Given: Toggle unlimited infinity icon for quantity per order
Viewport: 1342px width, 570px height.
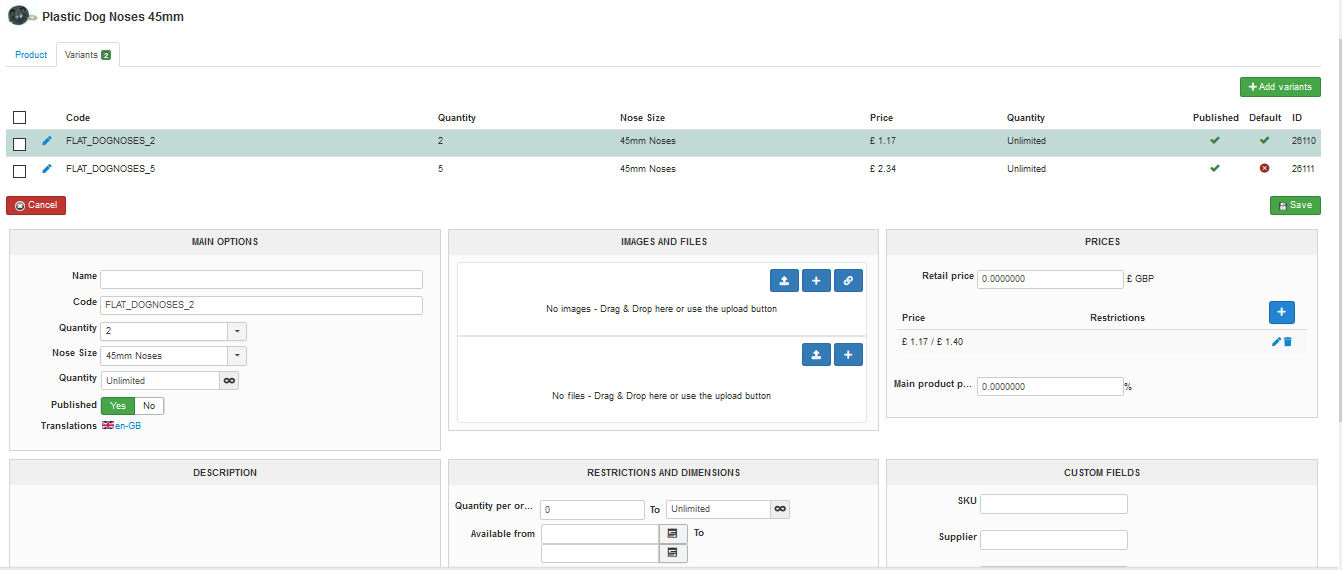Looking at the screenshot, I should (x=780, y=509).
